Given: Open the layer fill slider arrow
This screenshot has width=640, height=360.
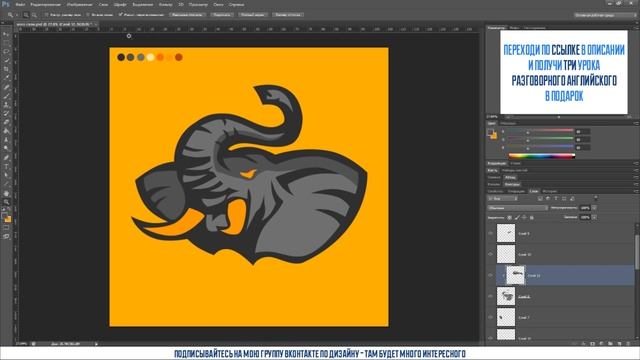Looking at the screenshot, I should tap(594, 218).
